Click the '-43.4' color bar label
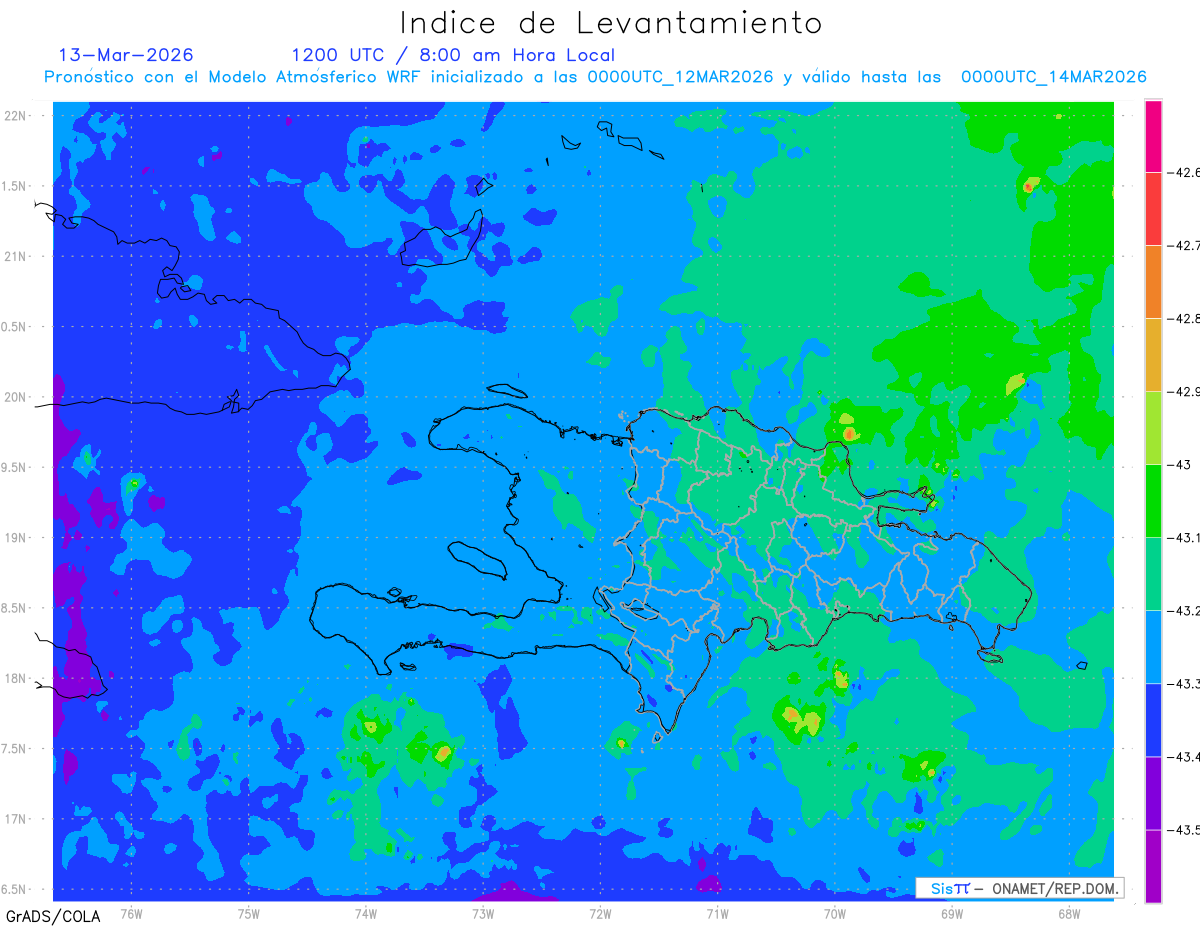This screenshot has height=927, width=1200. pos(1185,756)
